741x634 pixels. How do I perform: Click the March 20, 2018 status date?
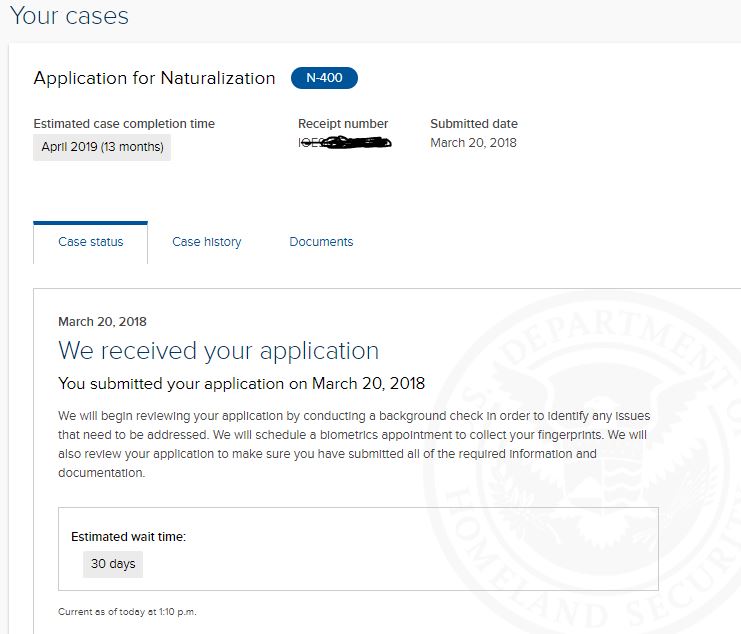[x=103, y=322]
